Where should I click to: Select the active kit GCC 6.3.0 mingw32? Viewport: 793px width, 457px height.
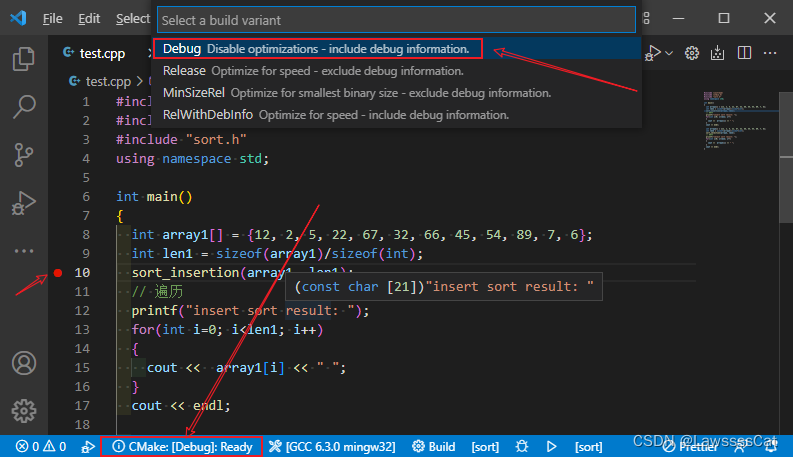[332, 447]
